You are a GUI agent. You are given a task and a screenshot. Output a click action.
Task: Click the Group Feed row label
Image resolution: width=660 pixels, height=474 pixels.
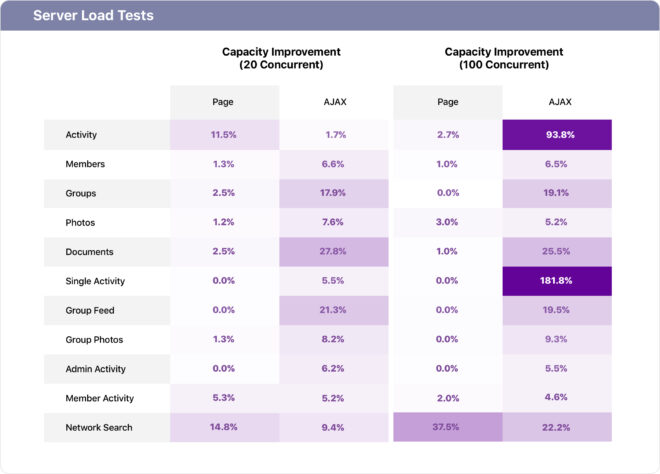pos(90,310)
